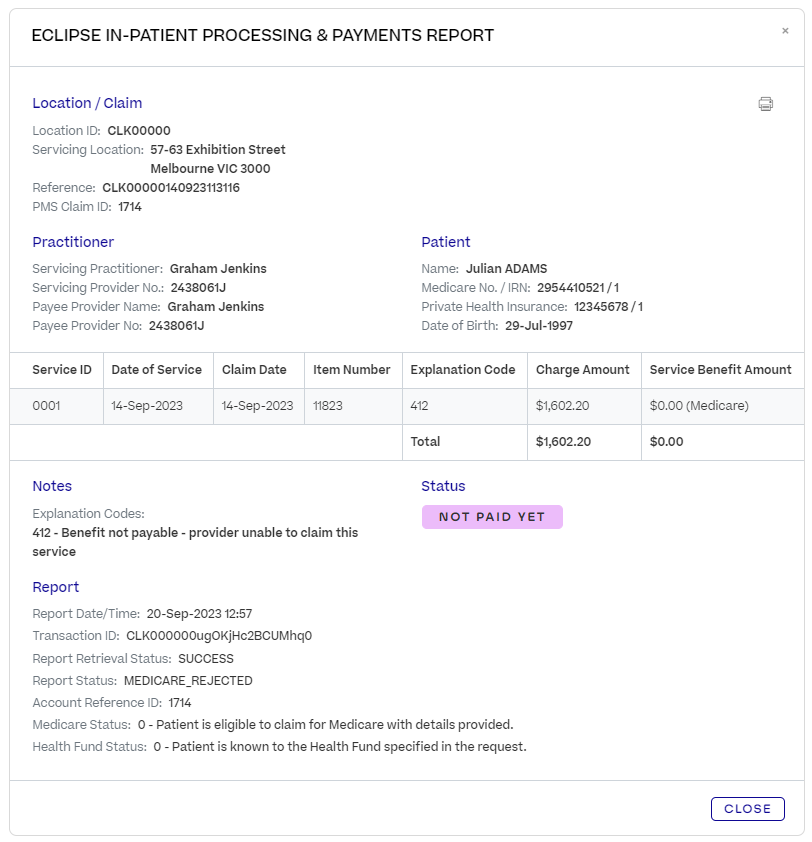Click the NOT PAID YET status badge

point(492,516)
